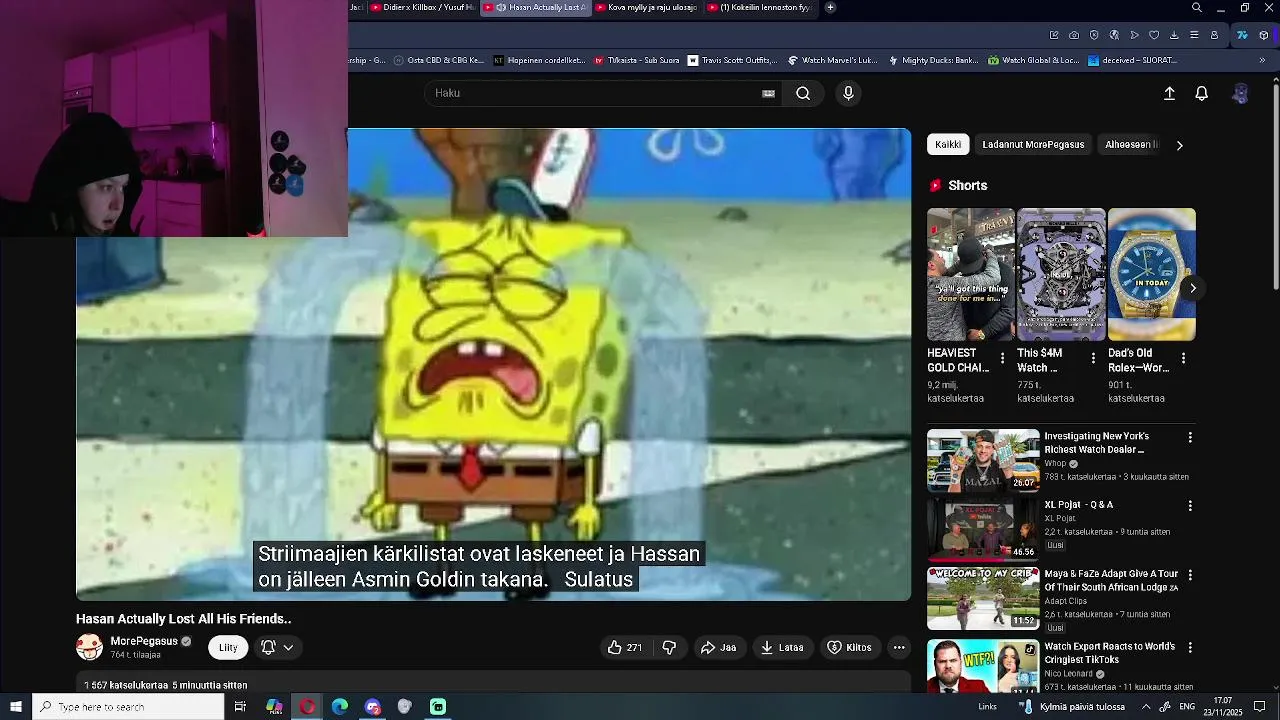1280x720 pixels.
Task: Open Osta CBD & CBG bookmark
Action: point(438,60)
